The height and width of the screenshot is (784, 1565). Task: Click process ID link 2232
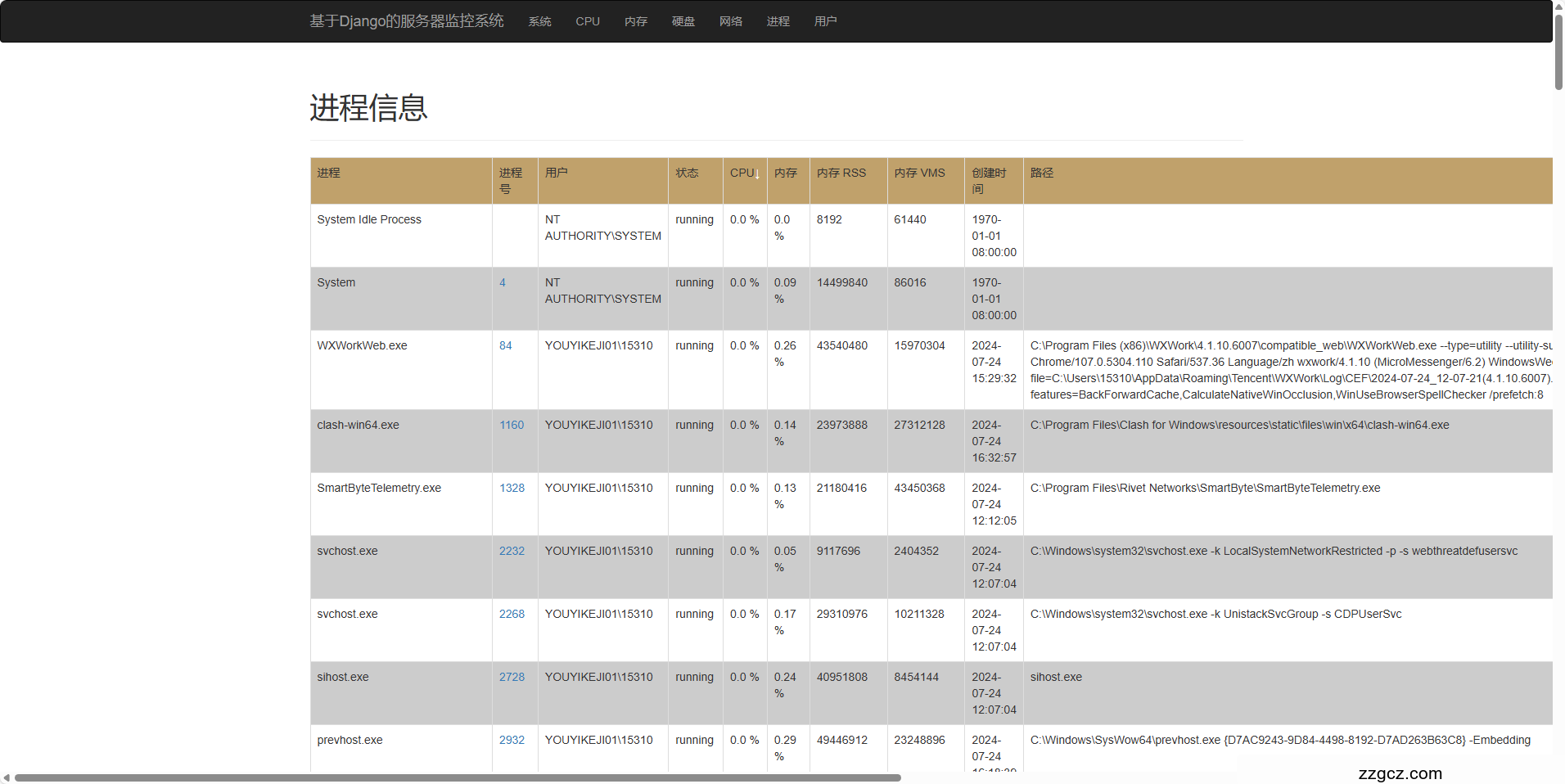pos(512,552)
